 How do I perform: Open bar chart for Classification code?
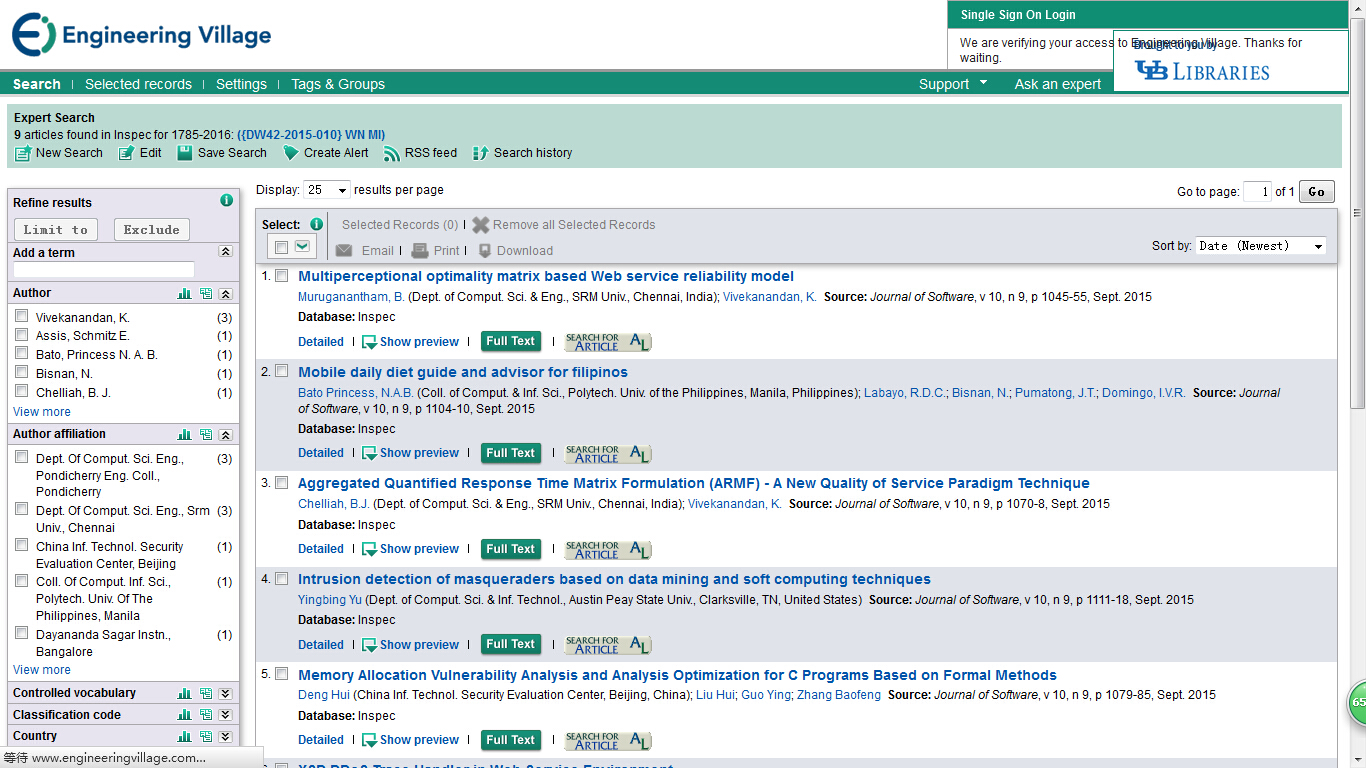185,715
